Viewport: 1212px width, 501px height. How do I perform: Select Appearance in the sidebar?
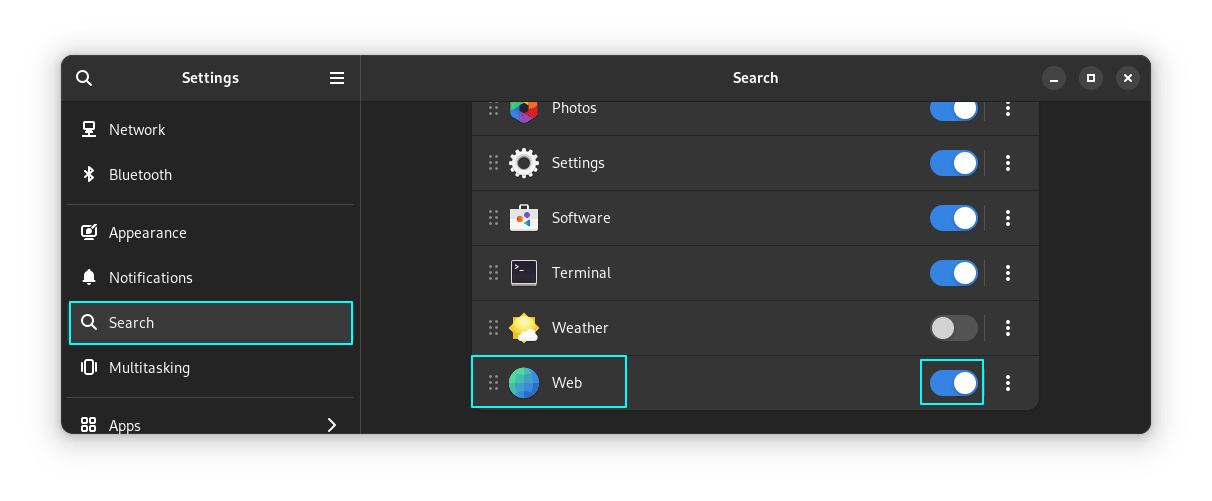147,233
